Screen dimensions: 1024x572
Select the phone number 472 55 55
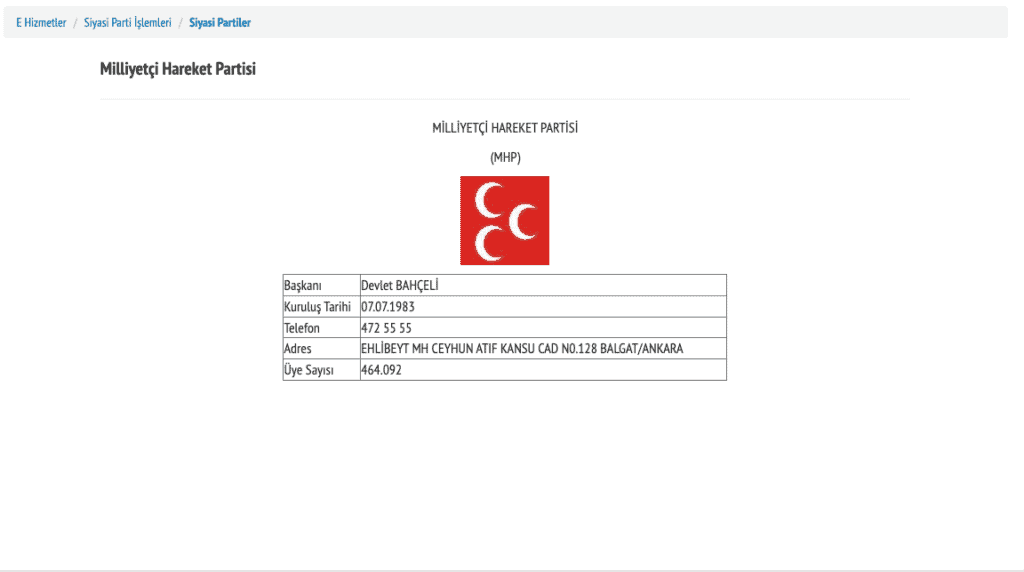[x=386, y=328]
